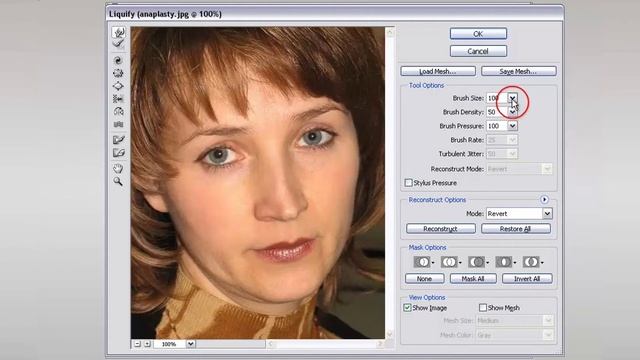Click the OK button
The width and height of the screenshot is (640, 360).
pos(478,34)
